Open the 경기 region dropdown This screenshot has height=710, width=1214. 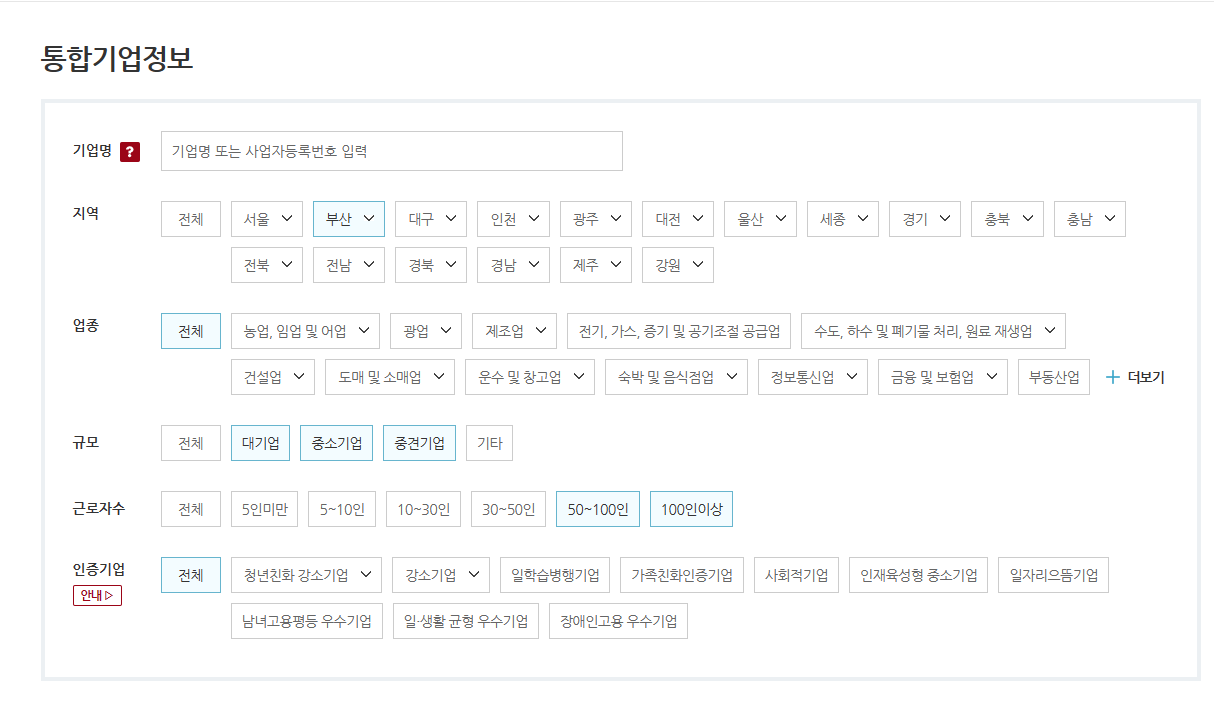click(x=925, y=219)
